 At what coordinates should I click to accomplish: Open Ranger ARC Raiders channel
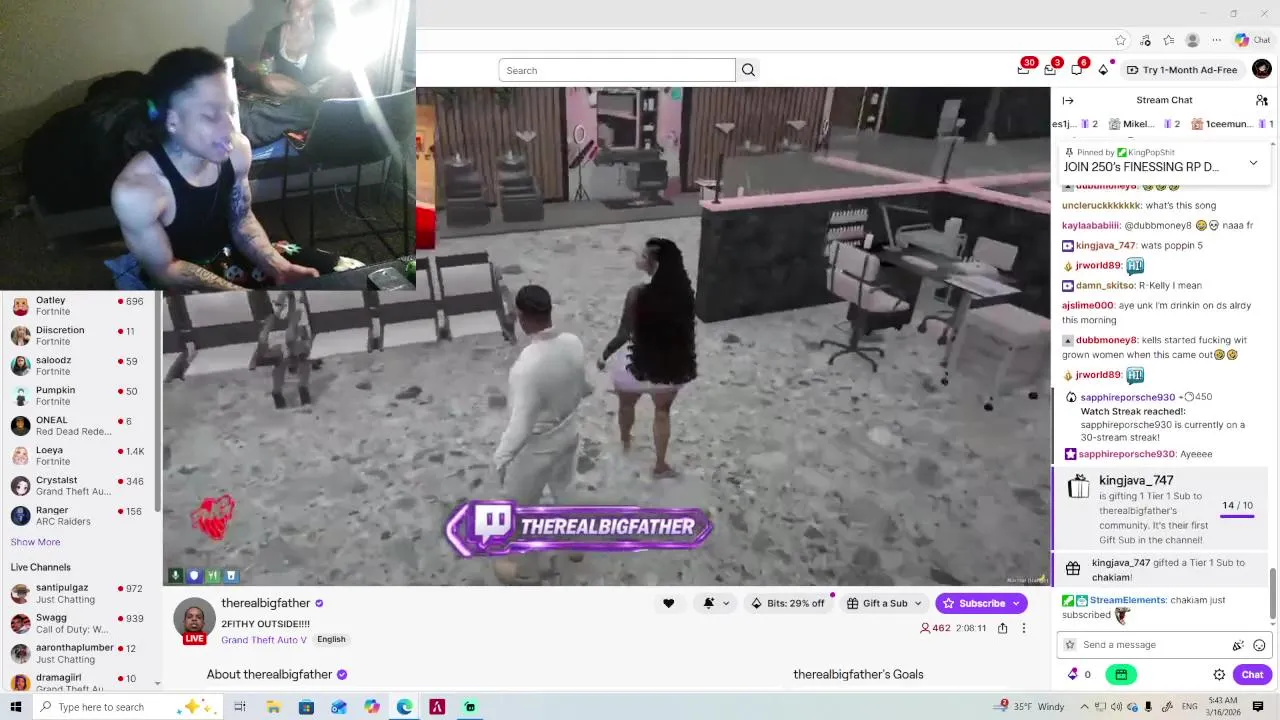click(x=80, y=516)
